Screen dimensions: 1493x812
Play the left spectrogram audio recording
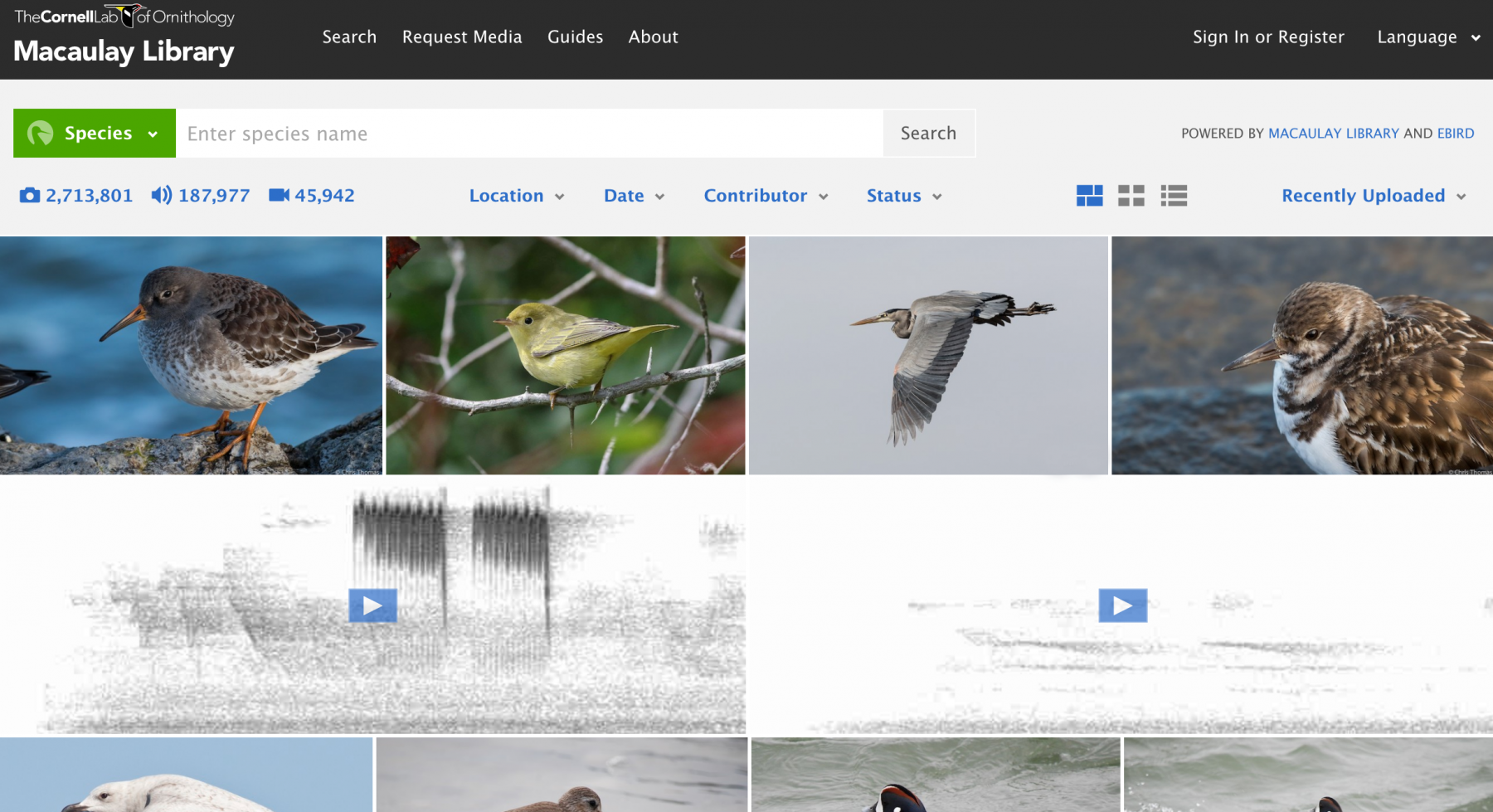[372, 605]
